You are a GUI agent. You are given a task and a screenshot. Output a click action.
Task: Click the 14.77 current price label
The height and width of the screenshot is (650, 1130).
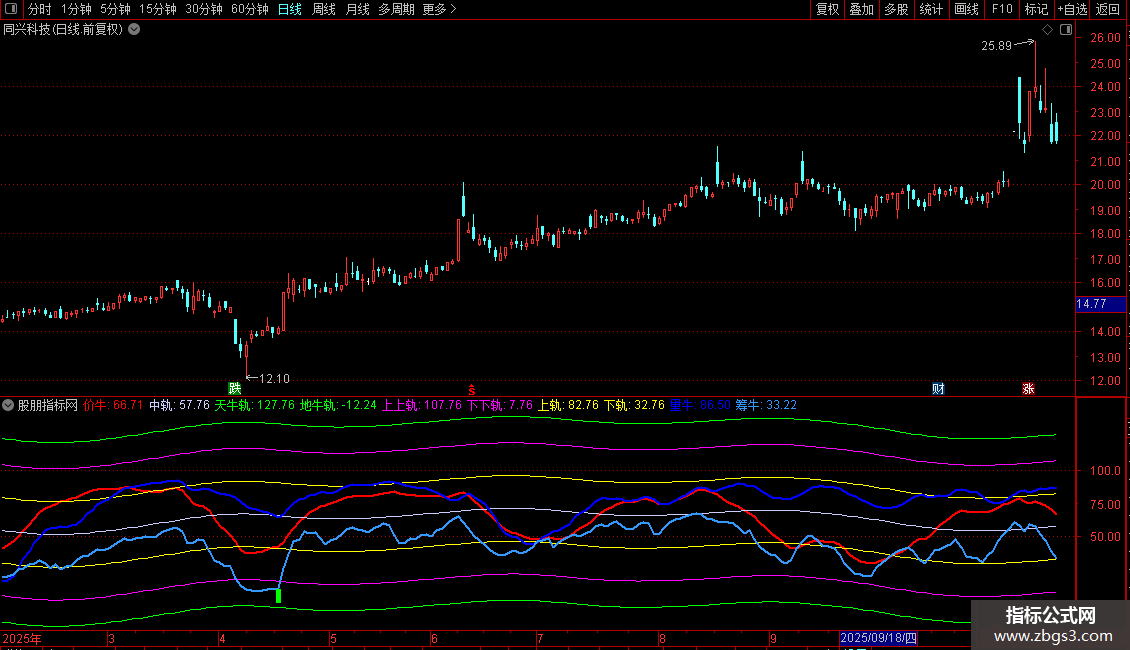(1091, 304)
